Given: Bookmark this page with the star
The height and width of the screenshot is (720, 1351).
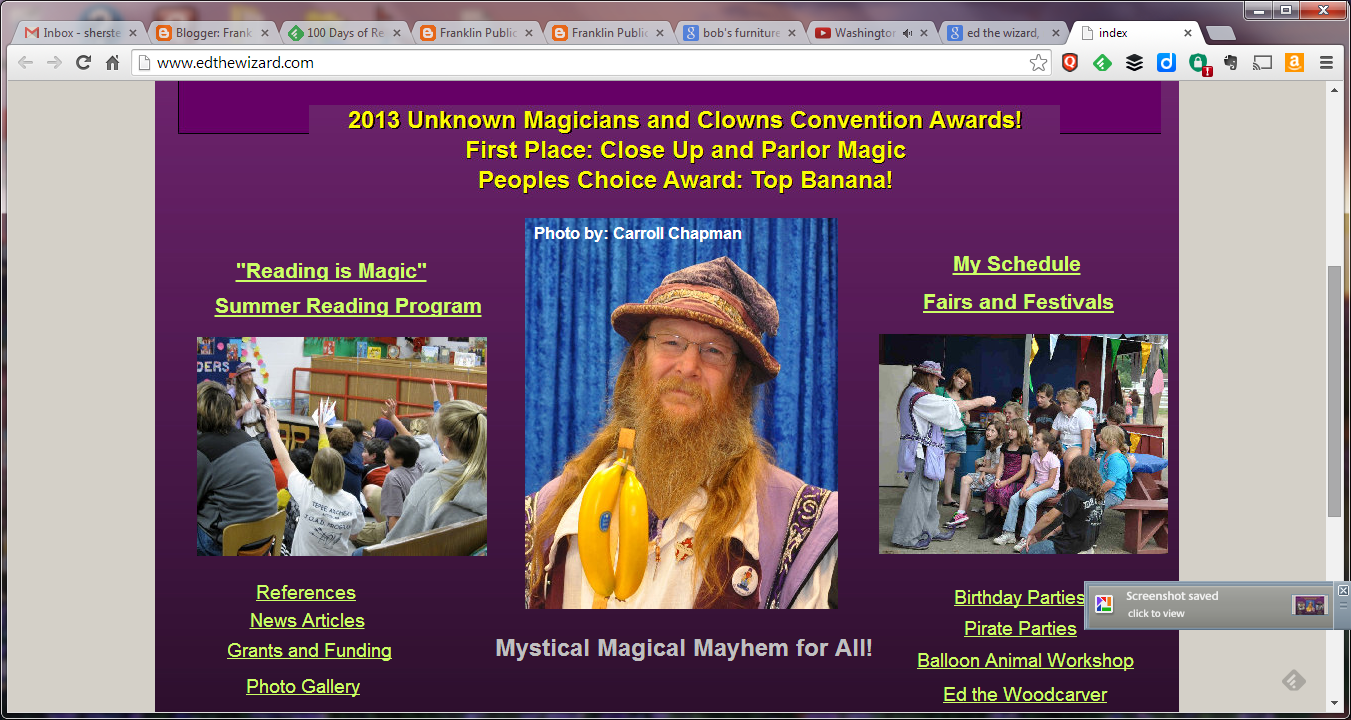Looking at the screenshot, I should tap(1038, 62).
